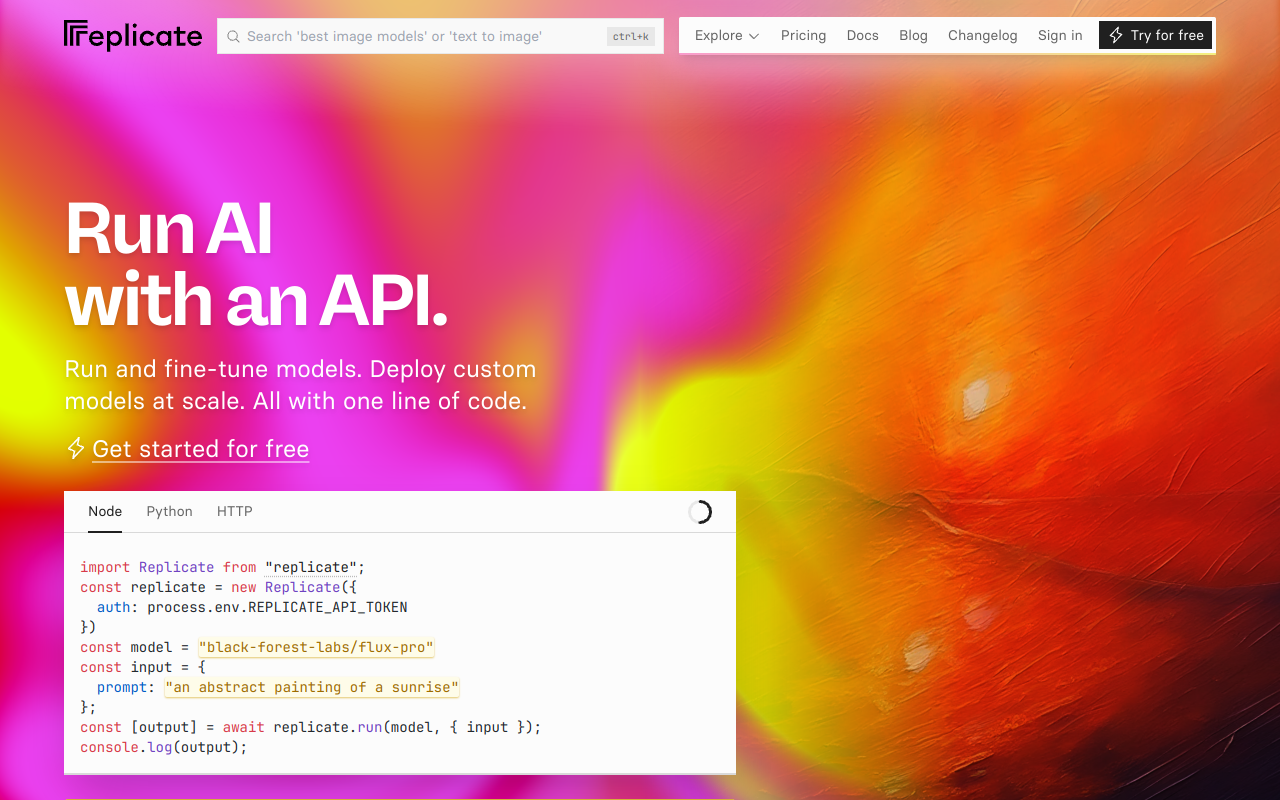Click the ctrl+k shortcut badge
Viewport: 1280px width, 800px height.
(630, 36)
